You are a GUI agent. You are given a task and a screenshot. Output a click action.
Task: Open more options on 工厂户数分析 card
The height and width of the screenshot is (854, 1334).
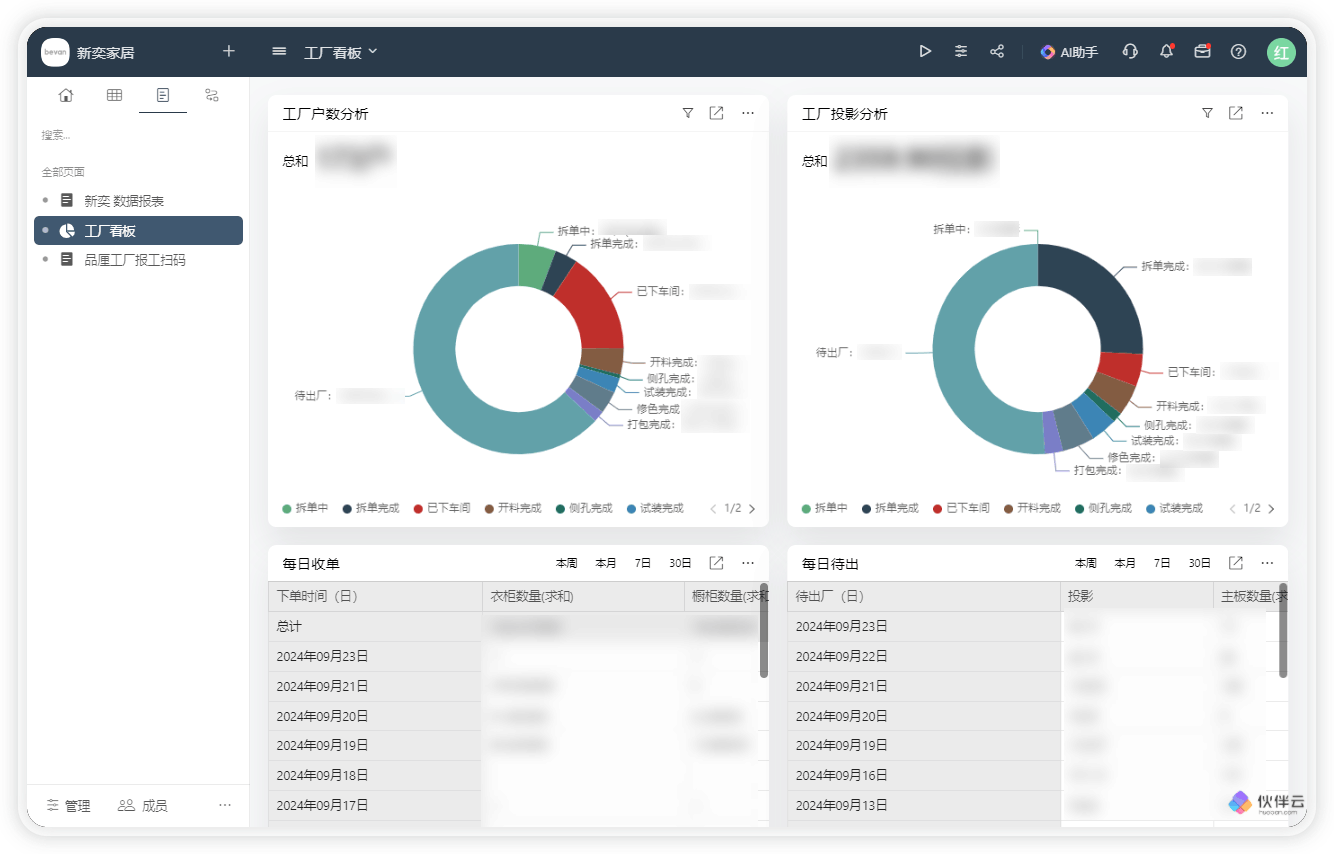[x=748, y=113]
